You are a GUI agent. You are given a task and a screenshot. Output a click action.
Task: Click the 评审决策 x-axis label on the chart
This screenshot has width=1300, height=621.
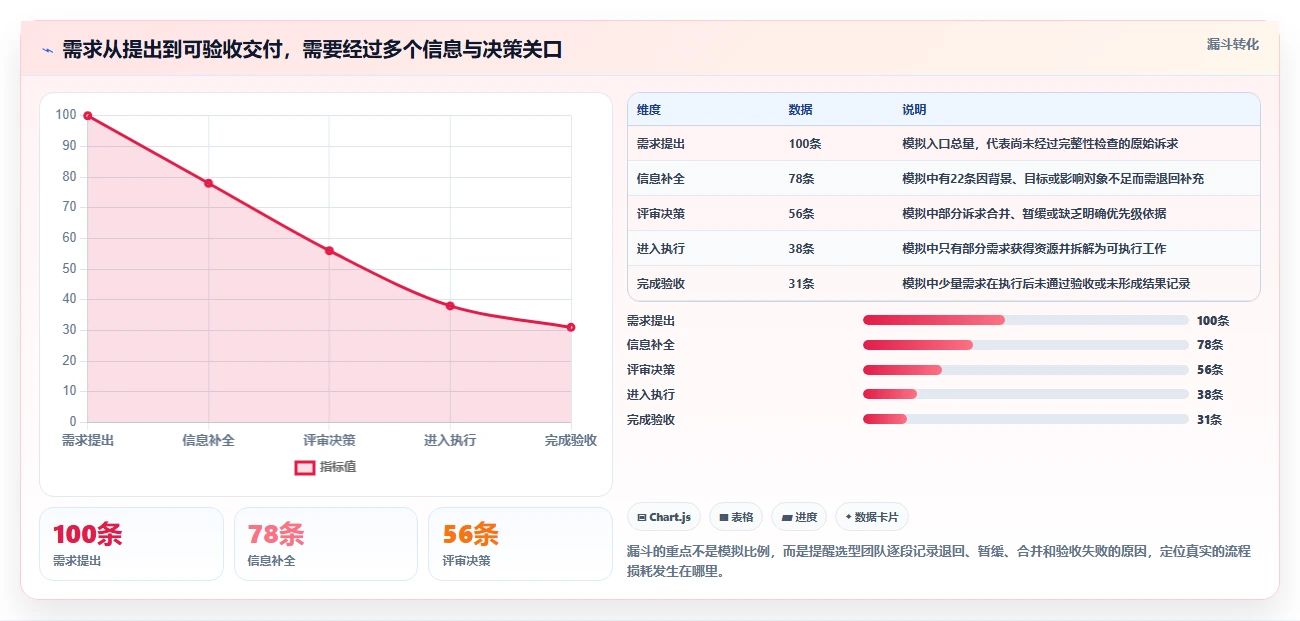[329, 440]
